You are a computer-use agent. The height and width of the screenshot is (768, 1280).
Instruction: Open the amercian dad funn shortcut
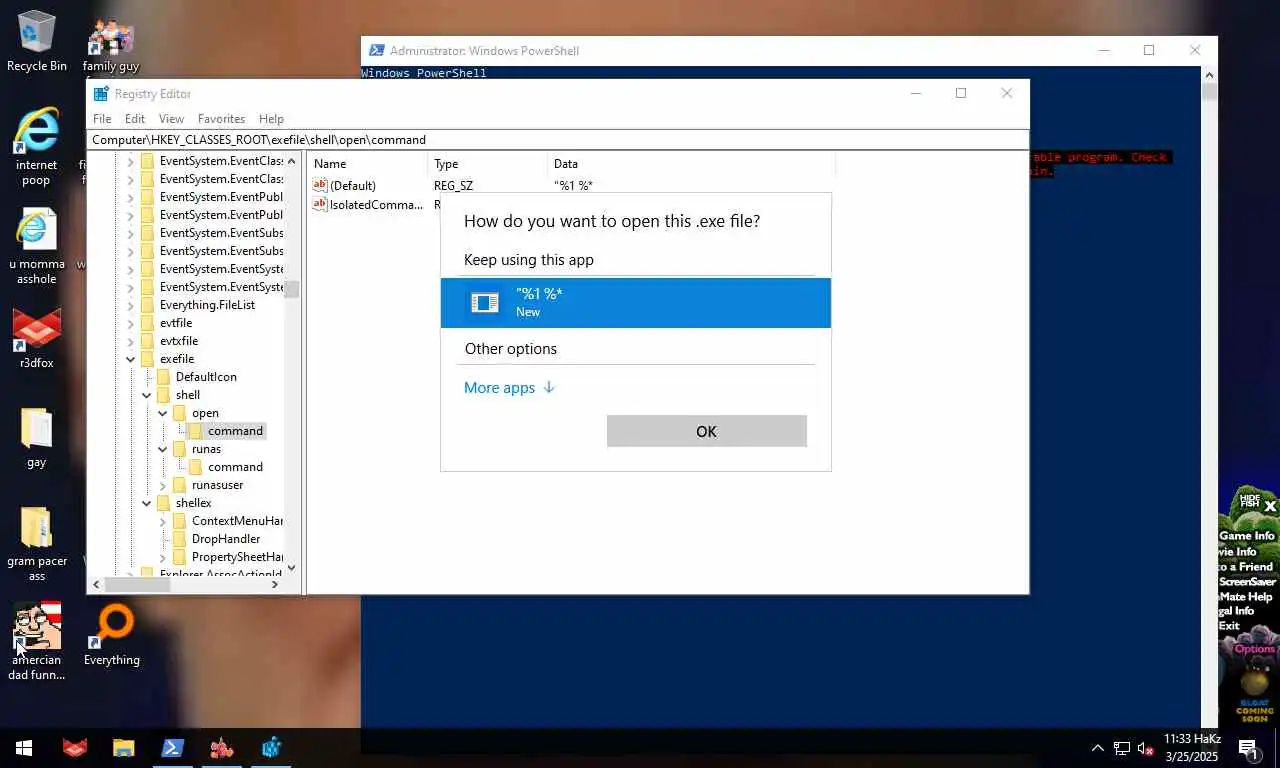36,641
